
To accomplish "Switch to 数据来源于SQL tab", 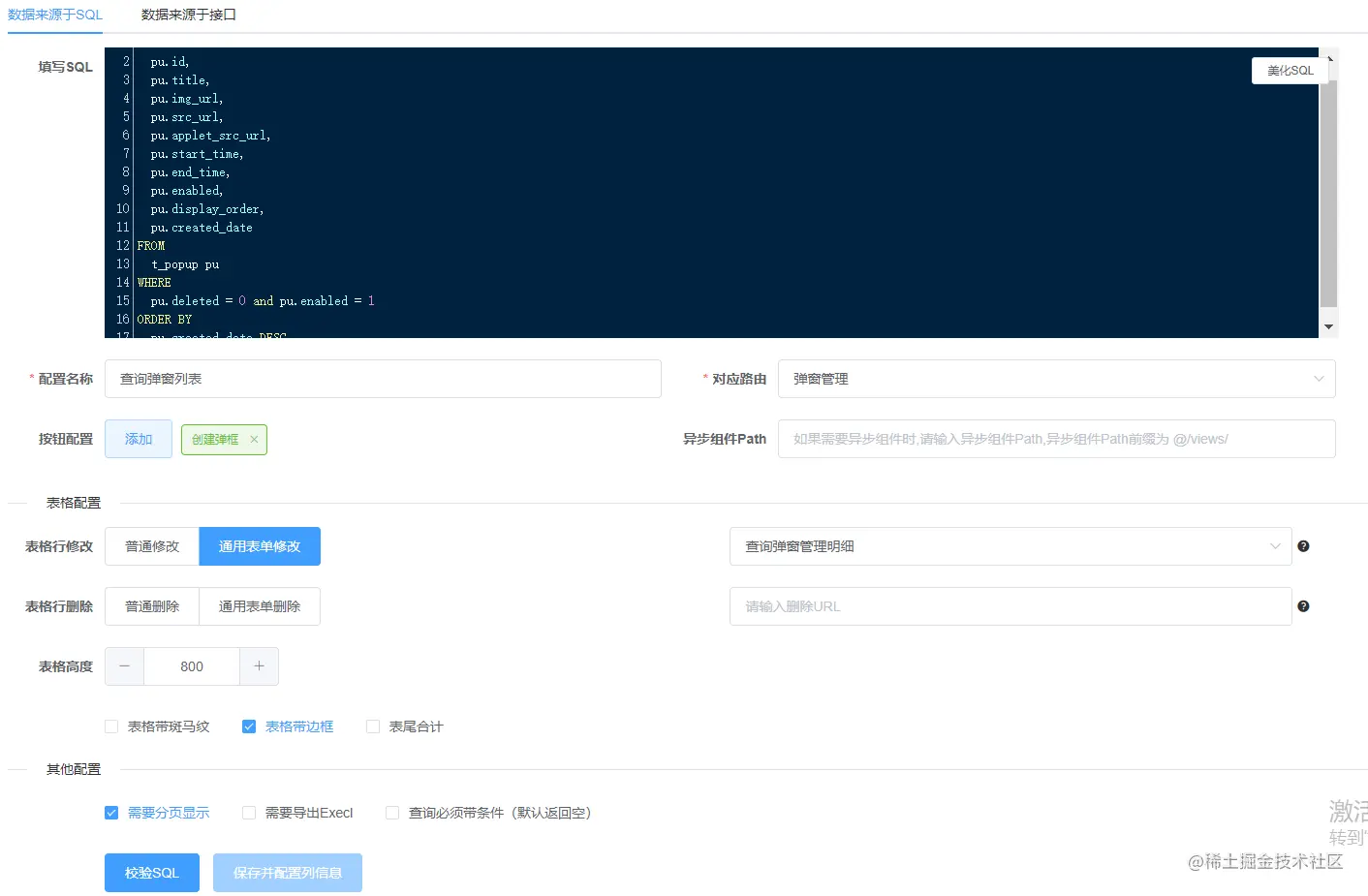I will pos(55,15).
